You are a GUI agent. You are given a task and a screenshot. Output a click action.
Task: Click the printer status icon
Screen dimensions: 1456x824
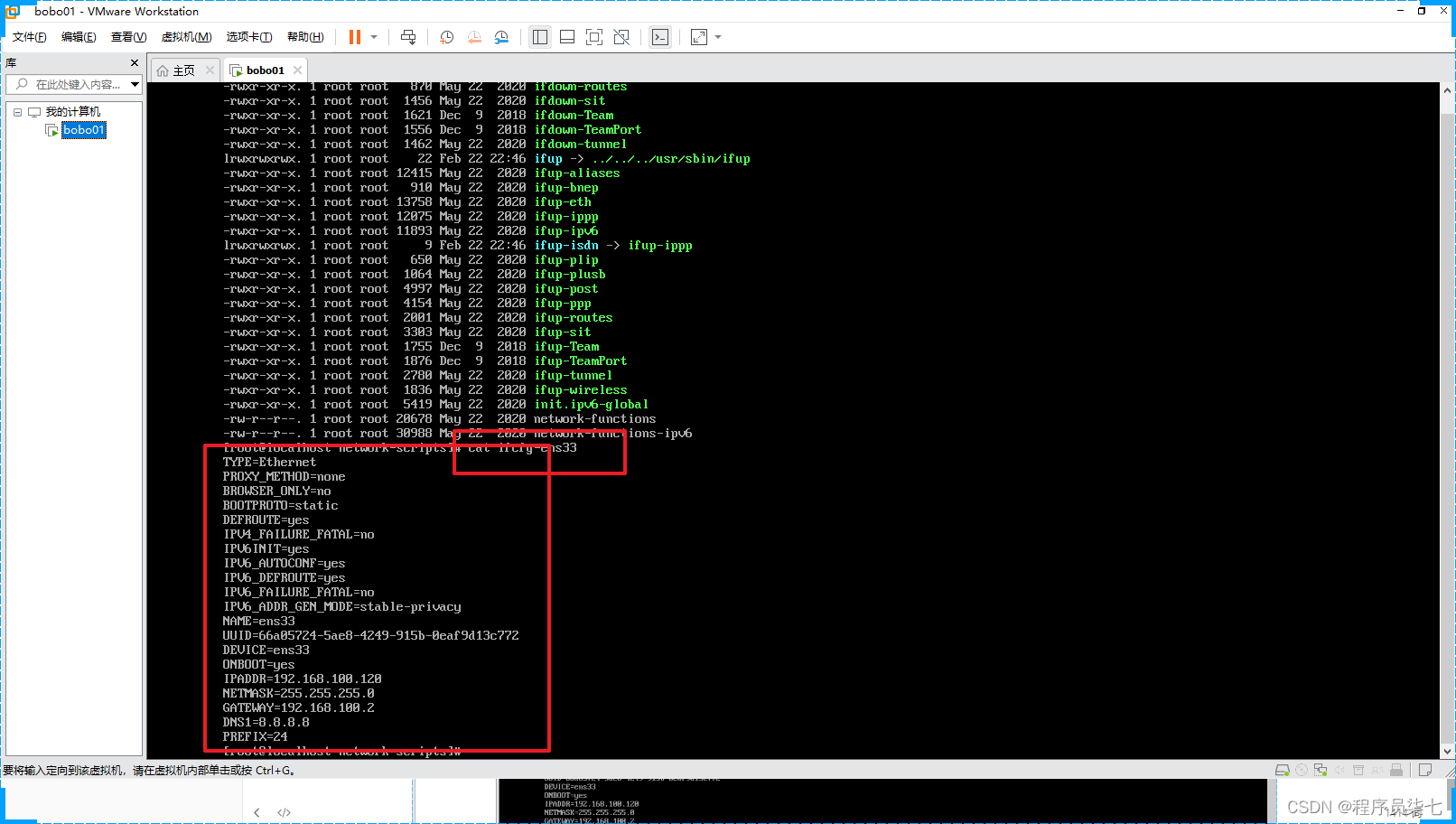pyautogui.click(x=1358, y=770)
